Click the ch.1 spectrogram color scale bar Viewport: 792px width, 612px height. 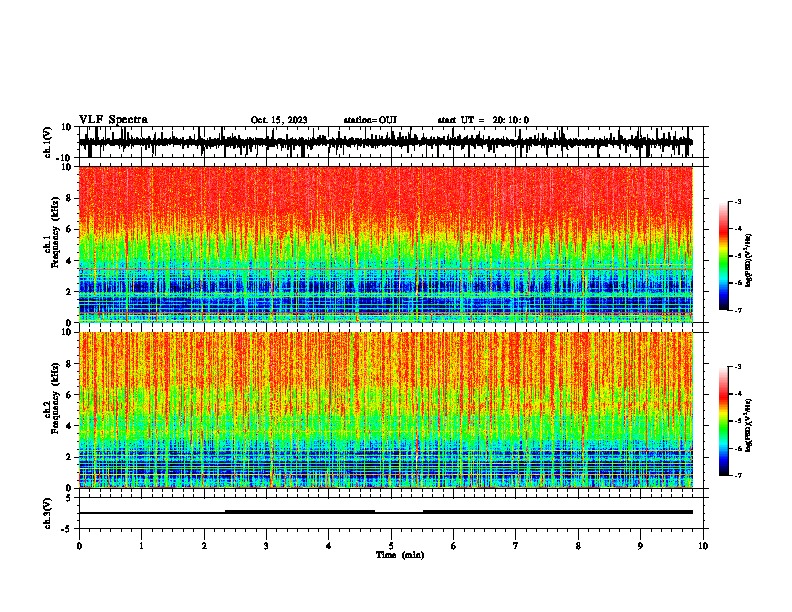[724, 256]
